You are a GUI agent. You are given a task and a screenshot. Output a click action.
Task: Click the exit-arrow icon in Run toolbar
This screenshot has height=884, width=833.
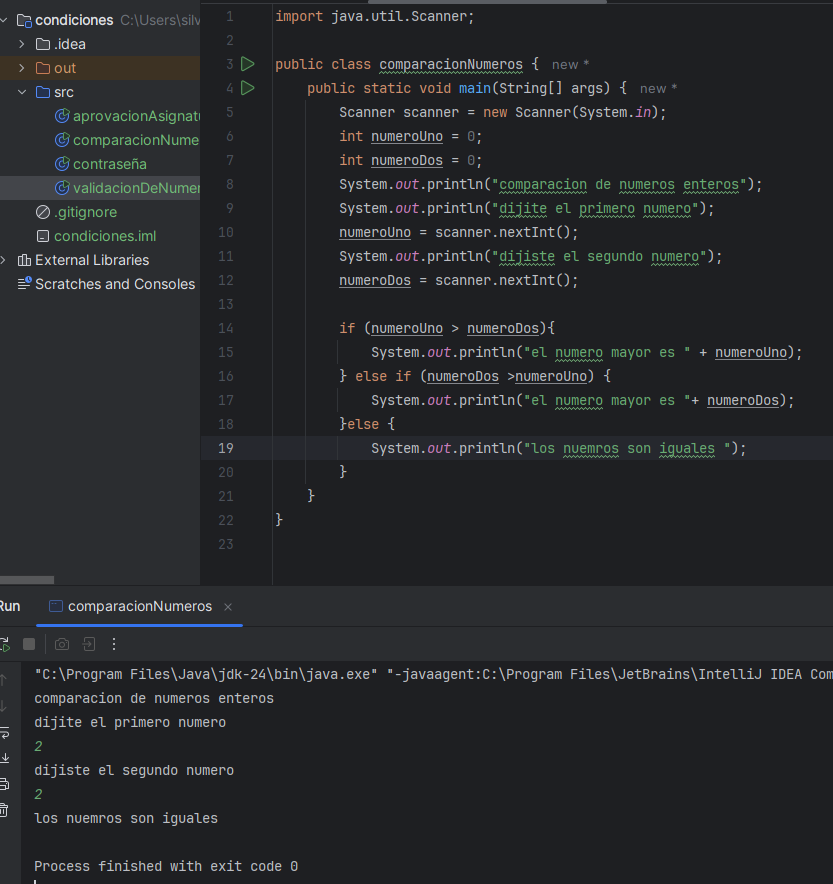(89, 644)
